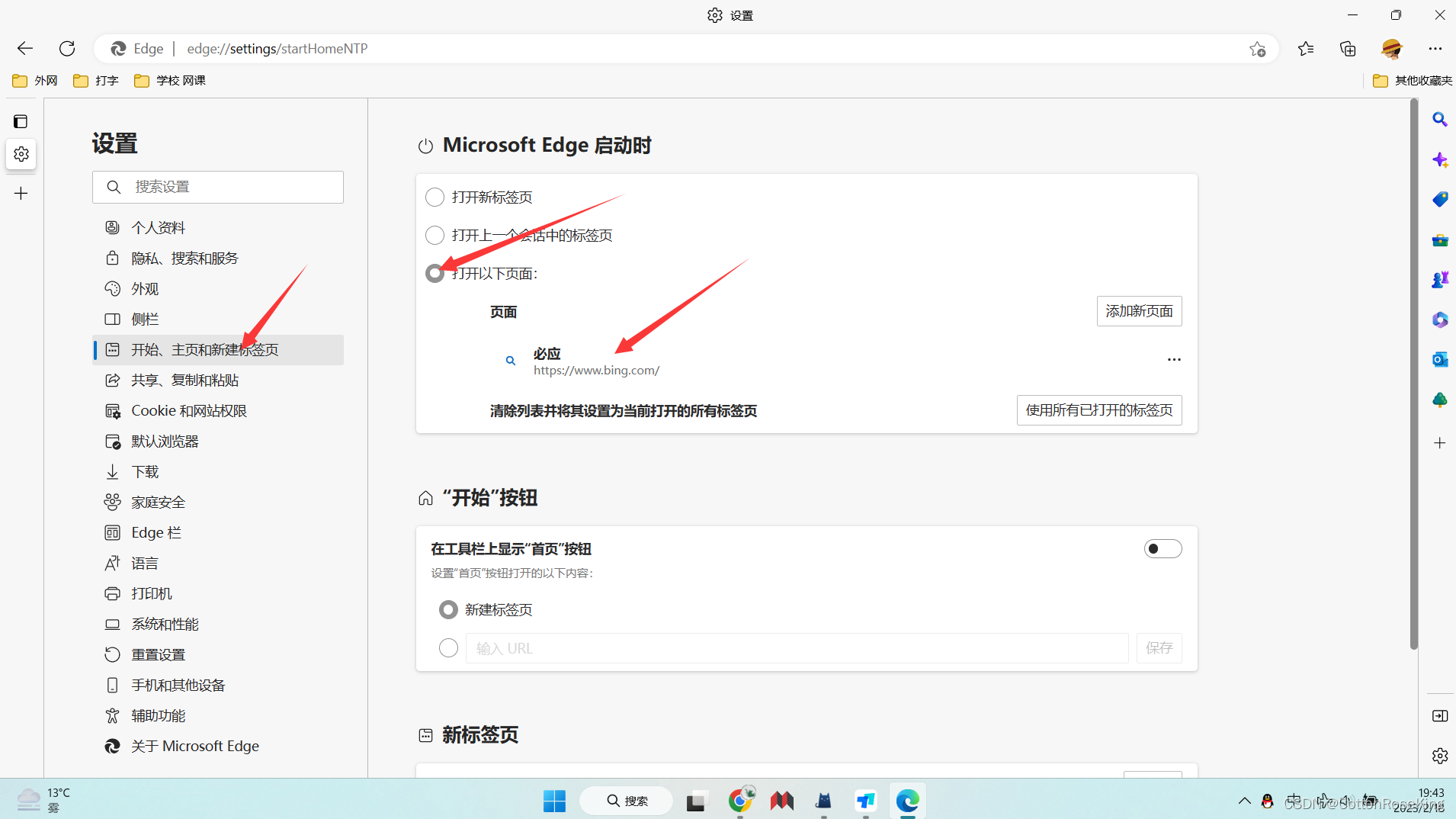Show hidden system tray icons chevron
1456x819 pixels.
point(1245,801)
